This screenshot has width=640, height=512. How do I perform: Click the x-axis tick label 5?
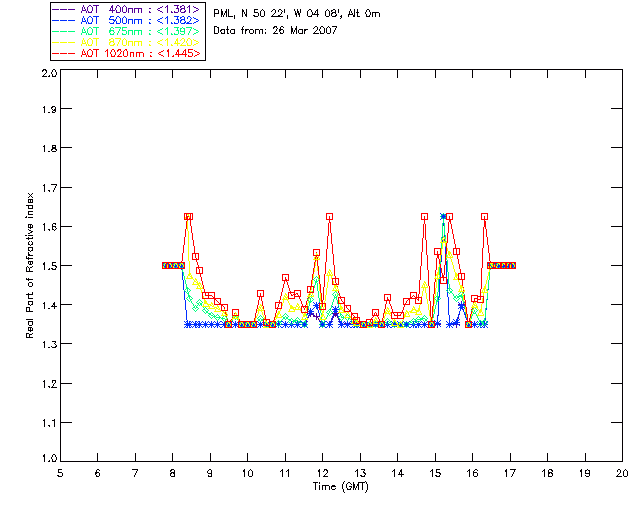tap(60, 473)
